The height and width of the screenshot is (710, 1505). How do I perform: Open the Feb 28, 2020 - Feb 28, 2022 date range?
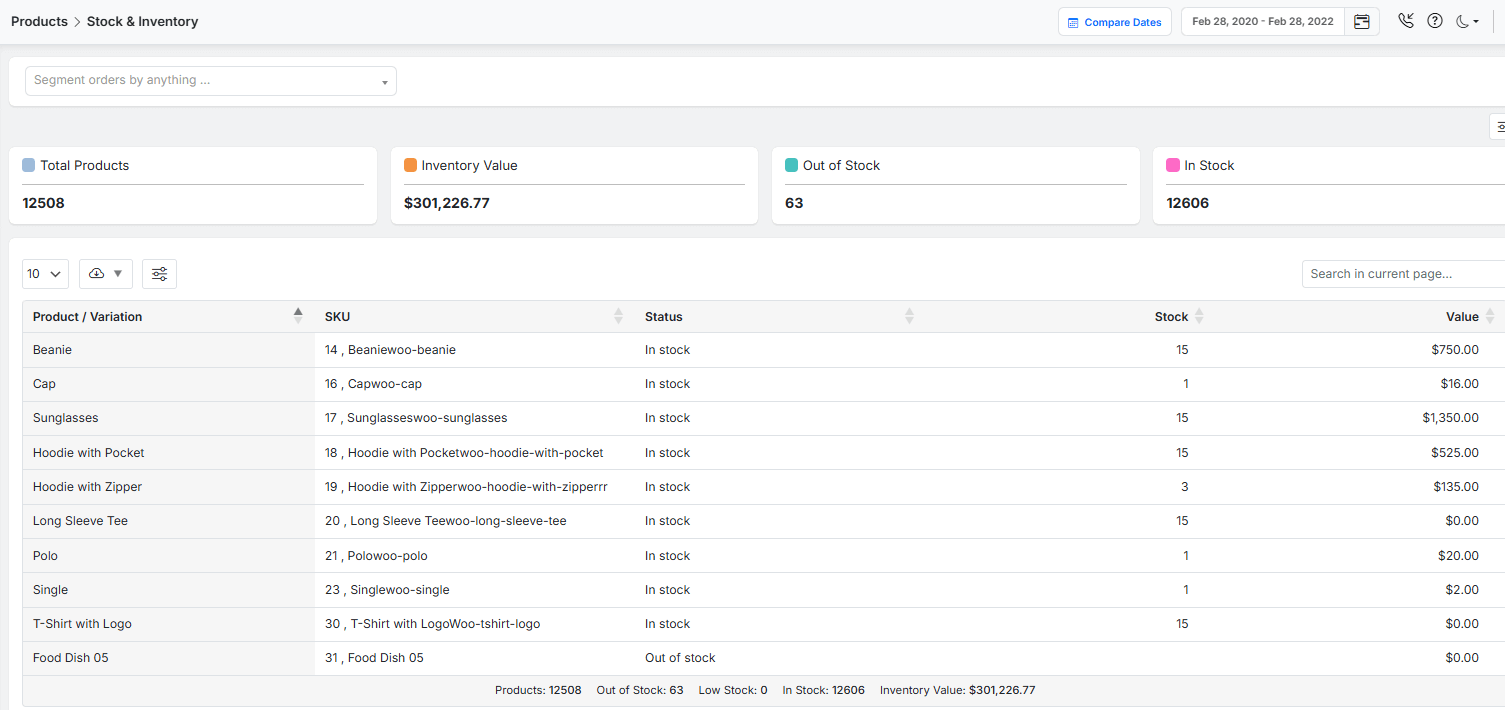1262,22
